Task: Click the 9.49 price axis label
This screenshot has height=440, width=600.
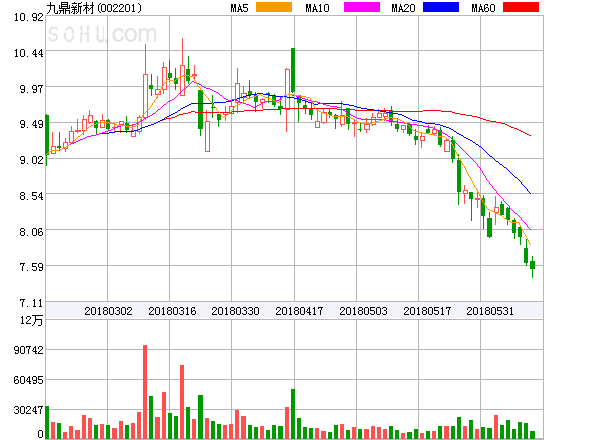Action: (x=31, y=124)
